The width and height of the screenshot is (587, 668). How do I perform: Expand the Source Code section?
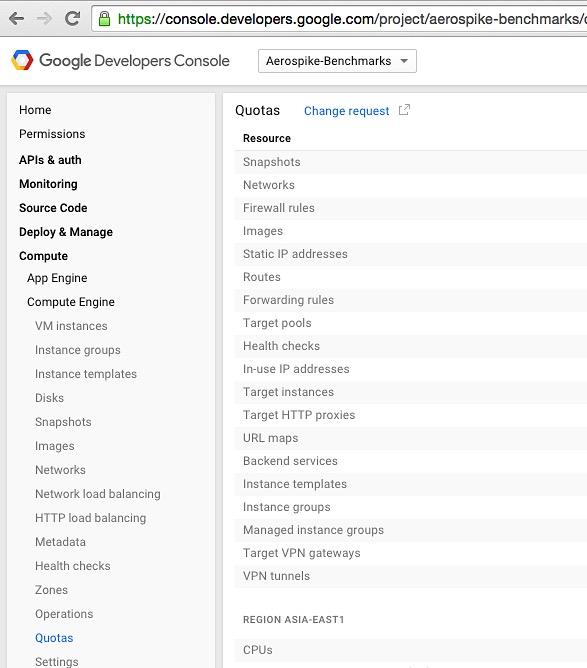(x=53, y=208)
